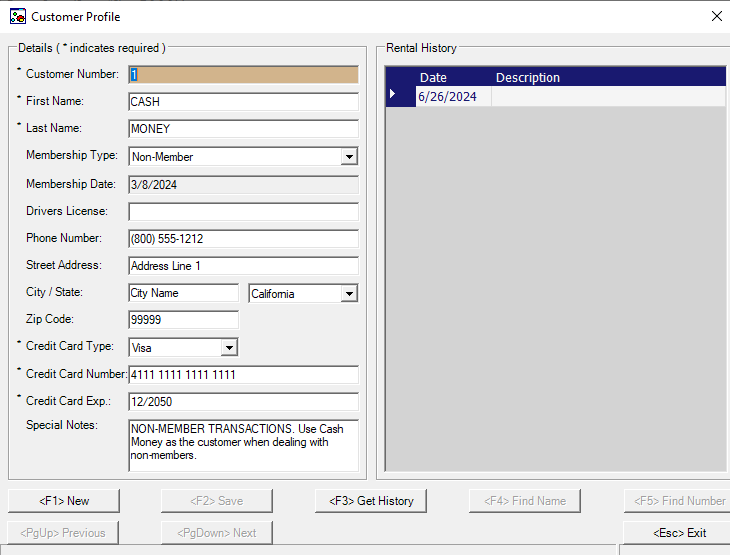Click the Credit Card Type label
This screenshot has height=555, width=730.
(x=70, y=346)
